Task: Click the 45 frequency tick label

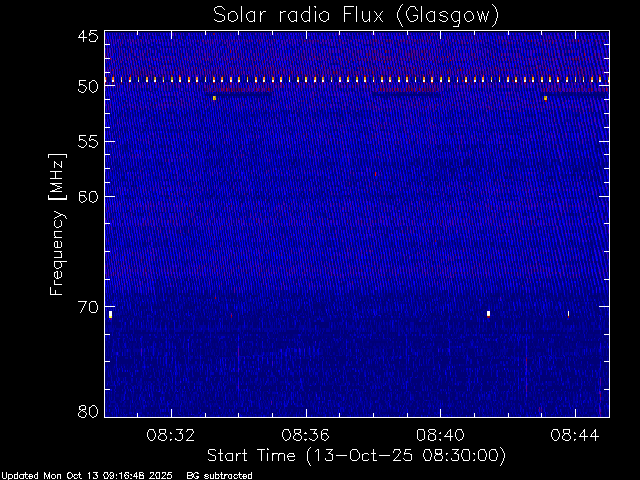Action: 88,36
